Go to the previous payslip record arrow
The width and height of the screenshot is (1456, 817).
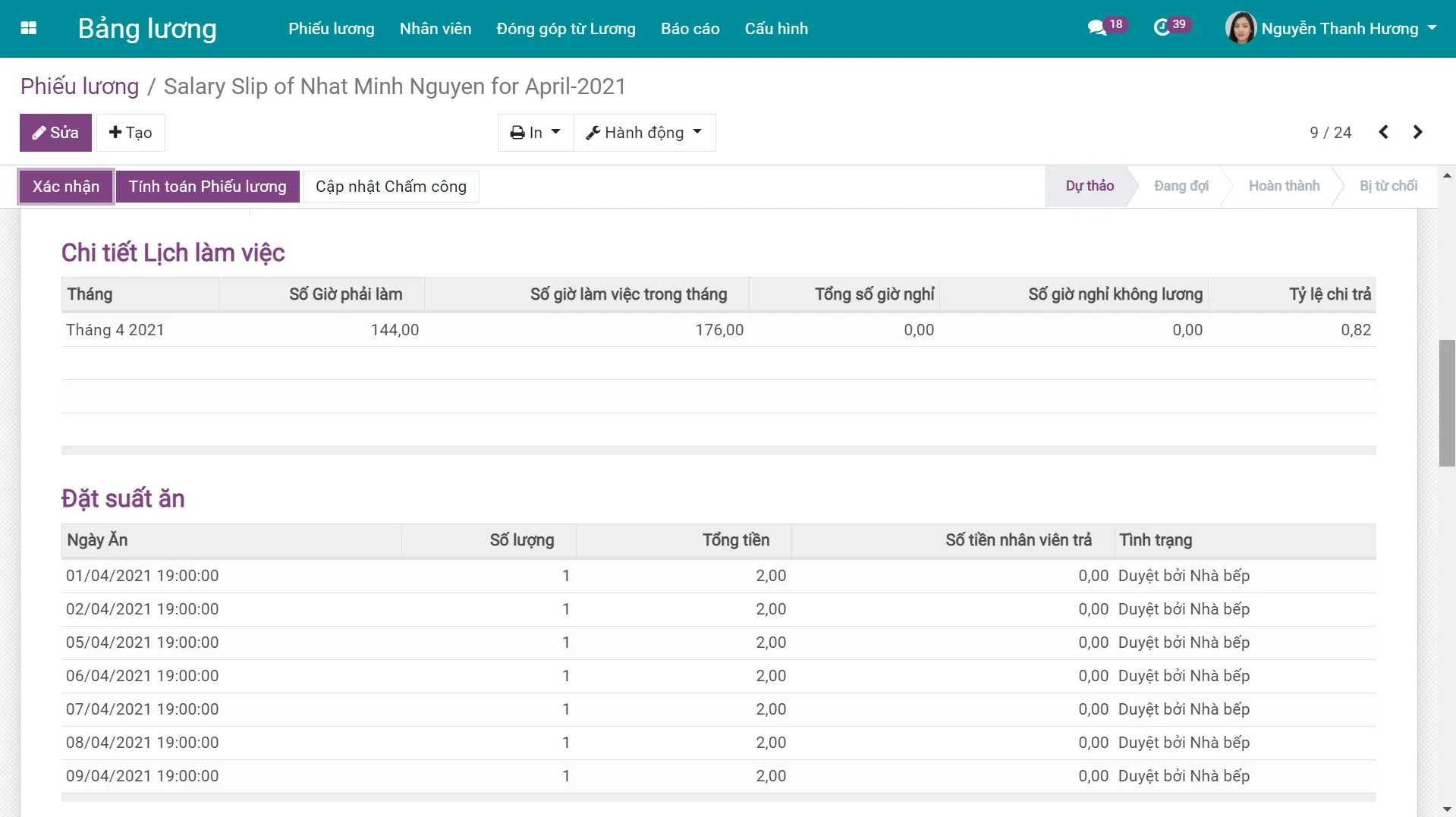pos(1383,132)
